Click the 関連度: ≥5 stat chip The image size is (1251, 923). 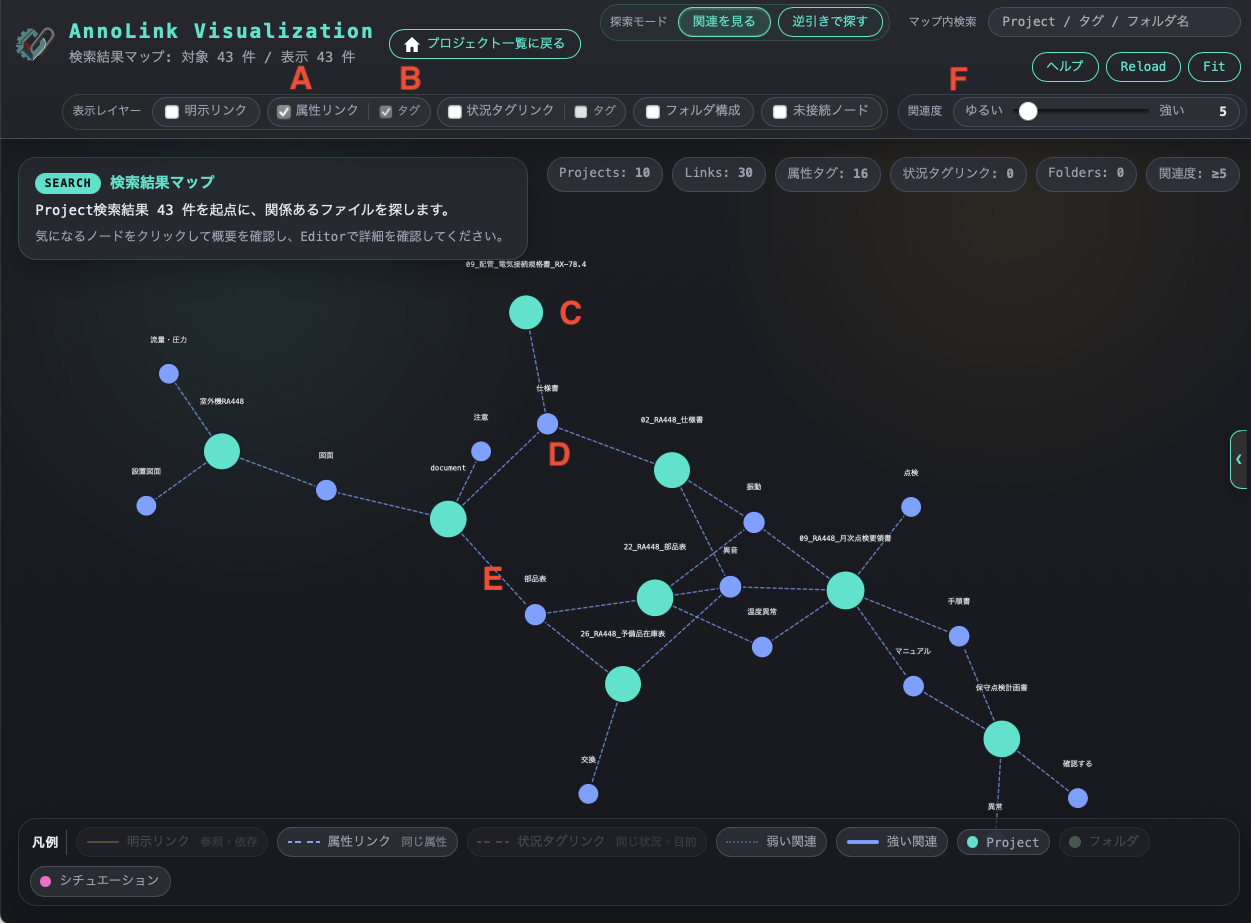coord(1193,173)
